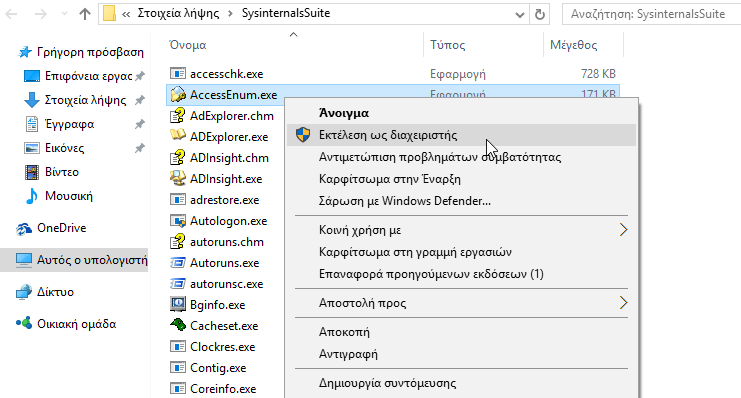The image size is (741, 398).
Task: Select Αυτός ο υπολογιστής in the sidebar
Action: 74,260
